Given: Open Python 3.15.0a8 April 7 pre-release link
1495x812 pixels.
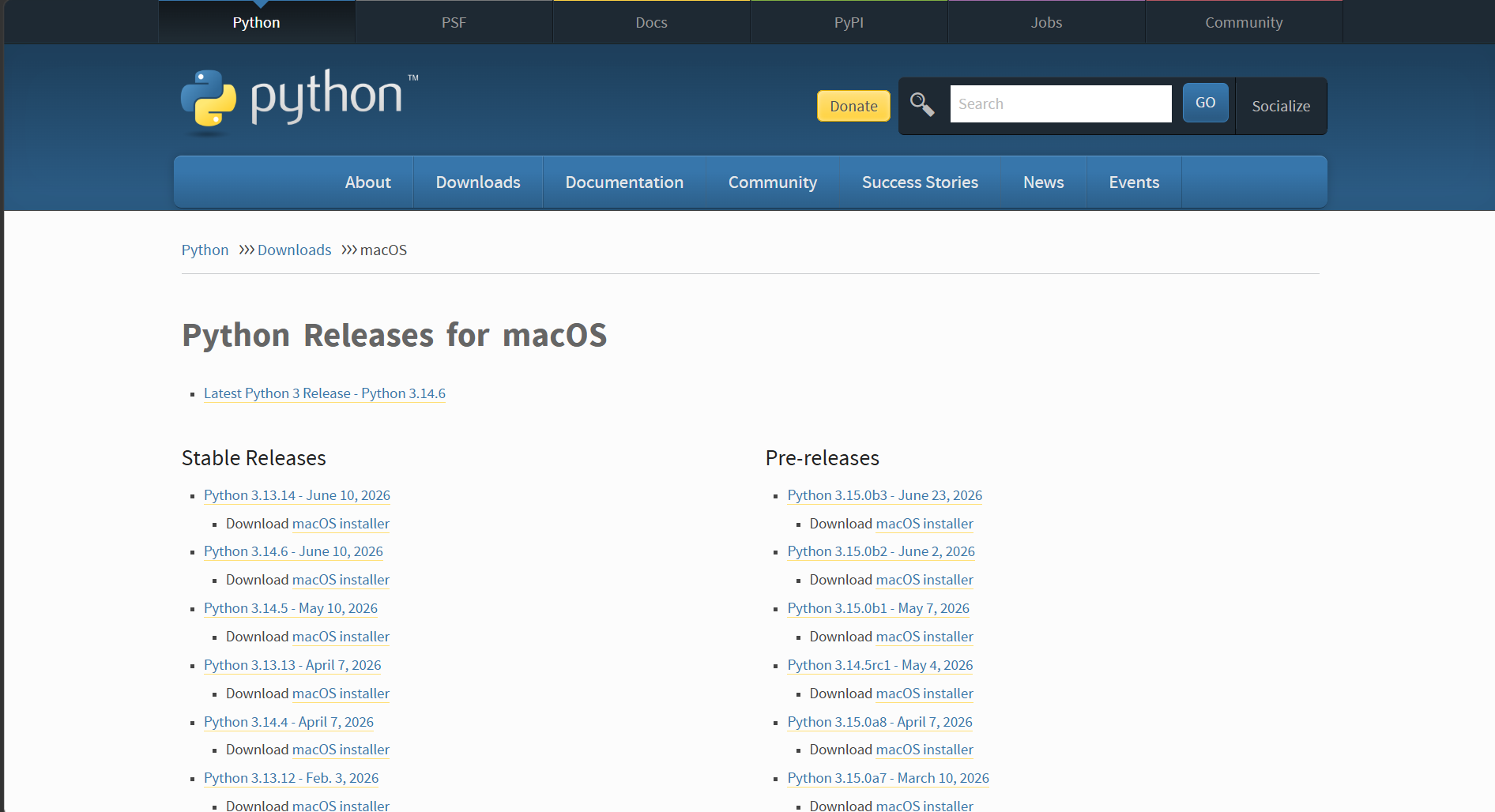Looking at the screenshot, I should (879, 722).
